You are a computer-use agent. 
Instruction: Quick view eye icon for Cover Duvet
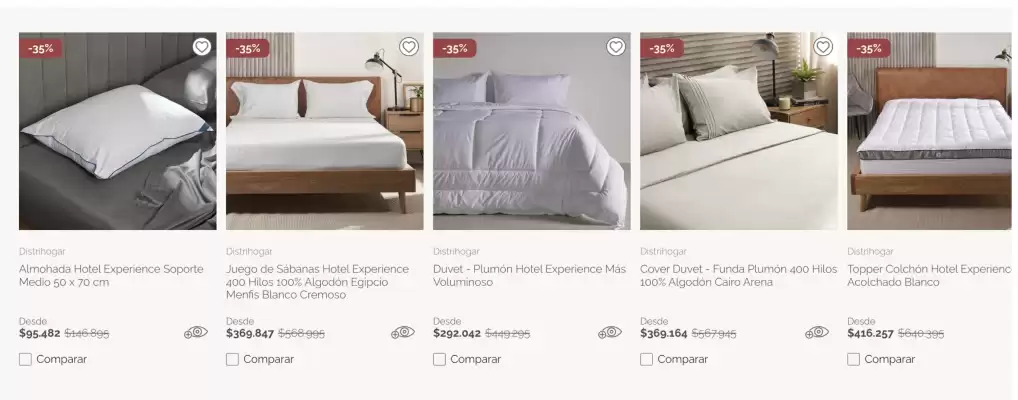pos(817,332)
